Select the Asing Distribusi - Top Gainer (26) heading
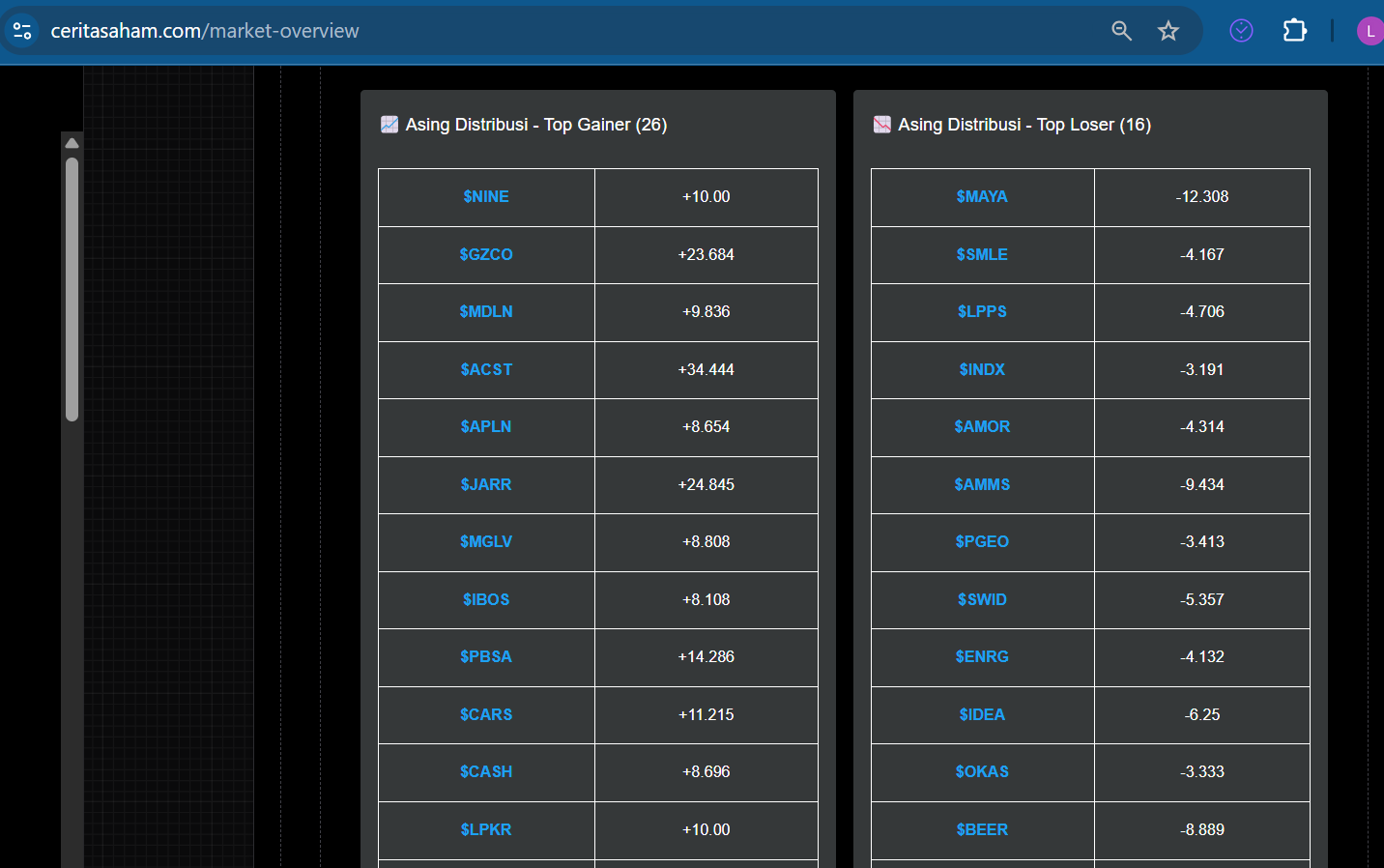Image resolution: width=1384 pixels, height=868 pixels. [x=536, y=125]
